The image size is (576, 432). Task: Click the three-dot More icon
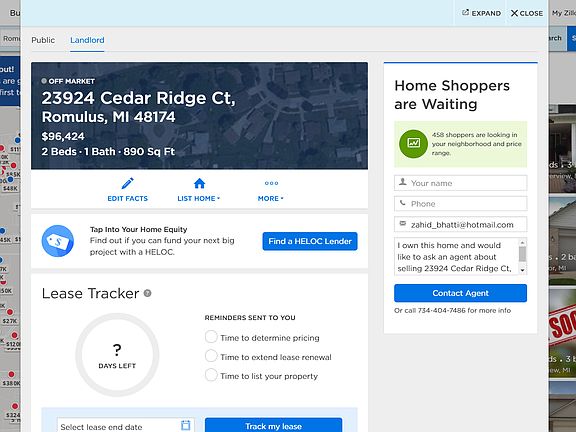pos(271,183)
